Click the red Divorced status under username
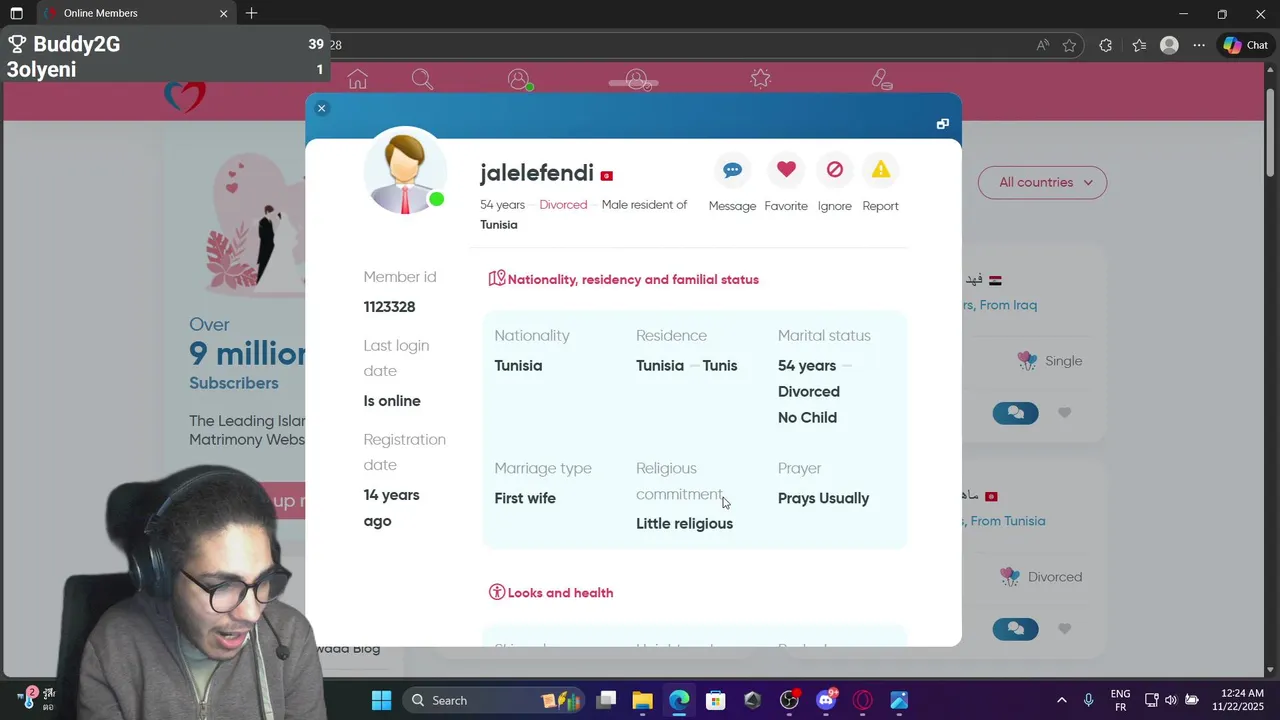The image size is (1280, 720). [563, 205]
